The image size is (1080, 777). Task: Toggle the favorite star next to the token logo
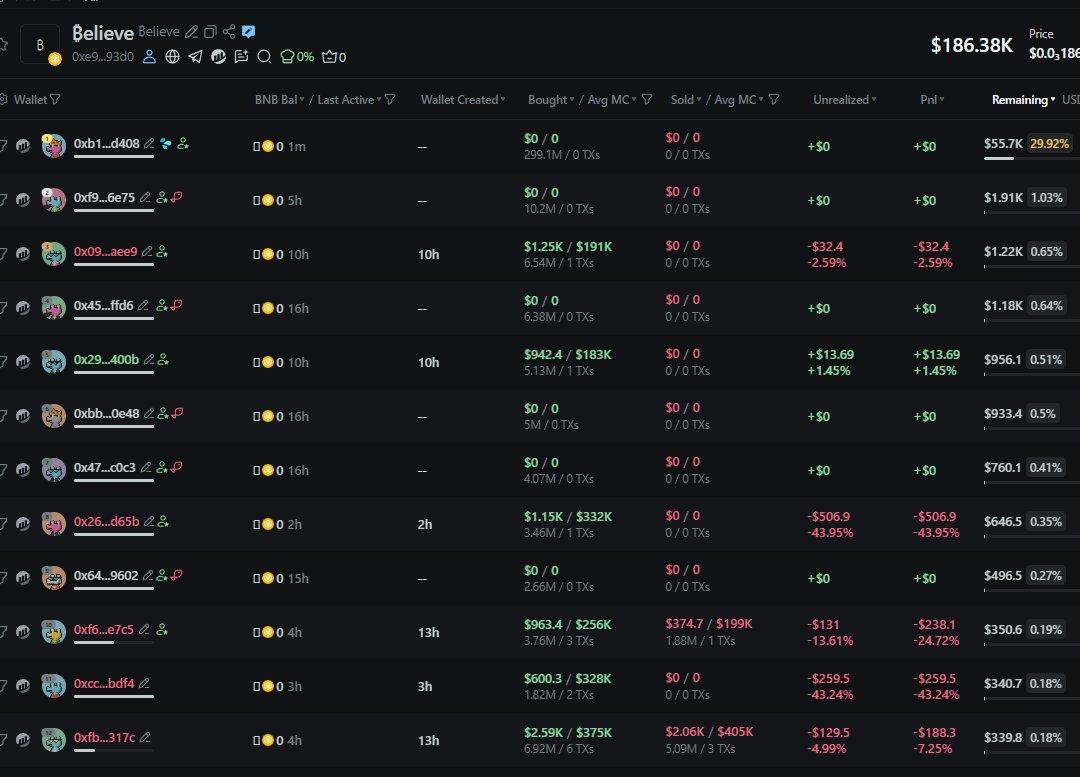(x=3, y=44)
